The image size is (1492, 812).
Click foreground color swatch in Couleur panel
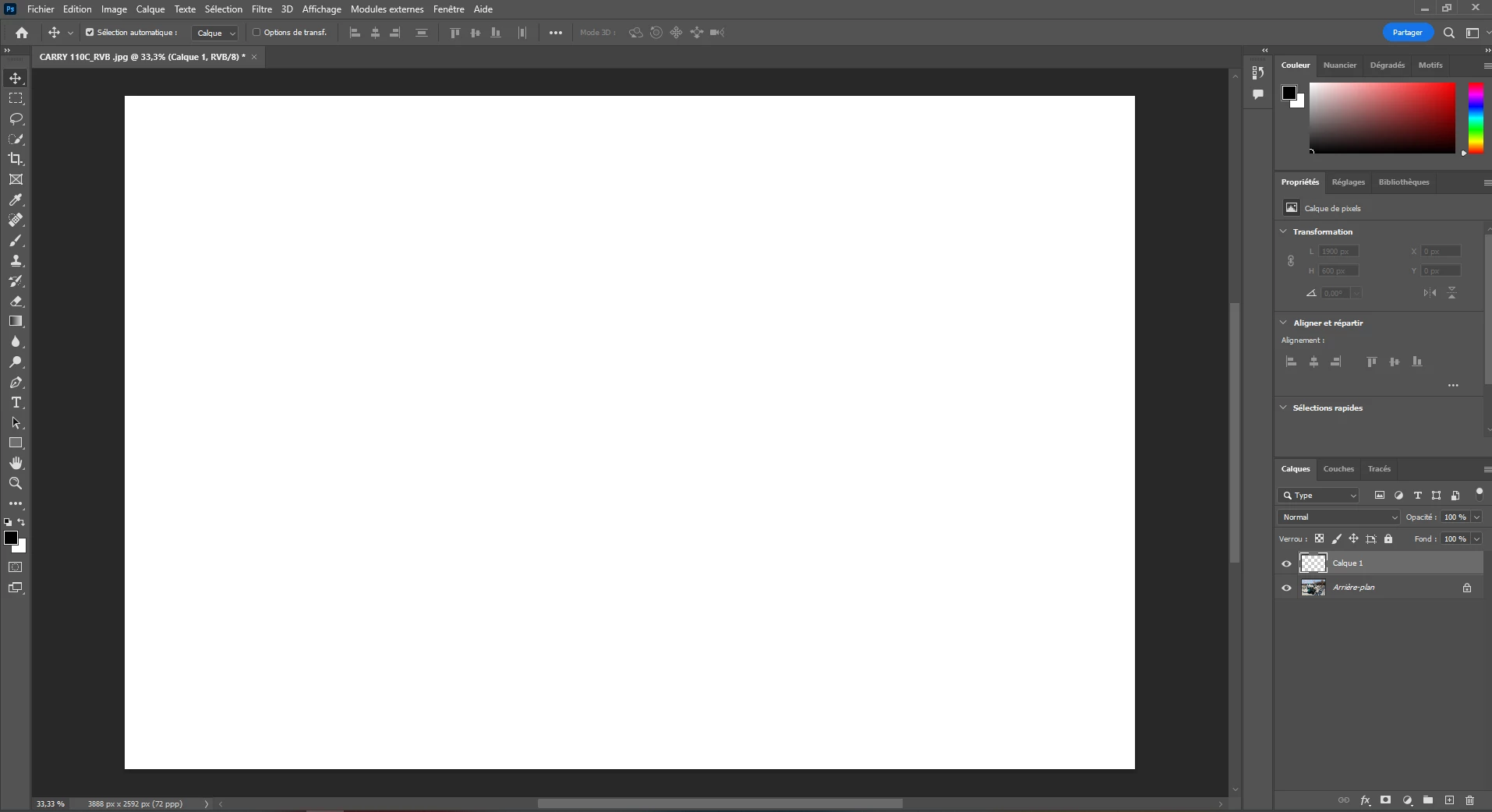tap(1289, 93)
